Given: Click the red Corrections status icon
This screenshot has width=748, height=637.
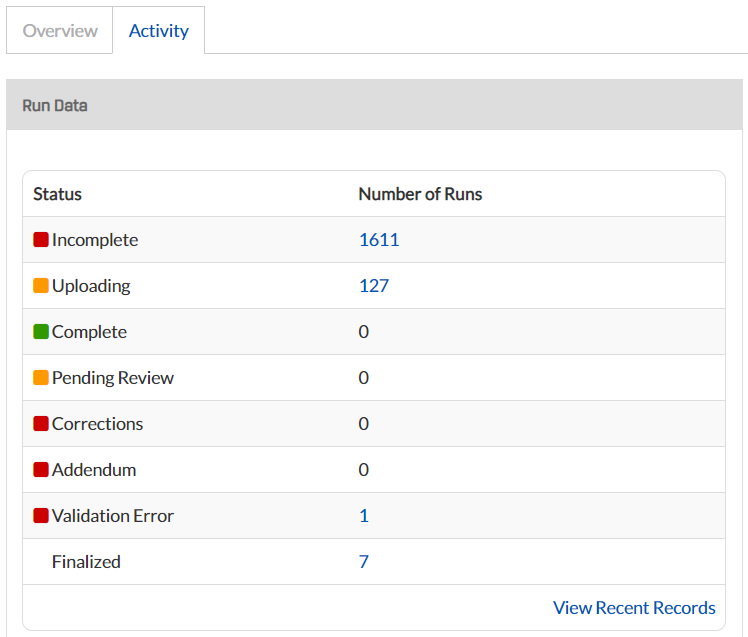Looking at the screenshot, I should (41, 423).
